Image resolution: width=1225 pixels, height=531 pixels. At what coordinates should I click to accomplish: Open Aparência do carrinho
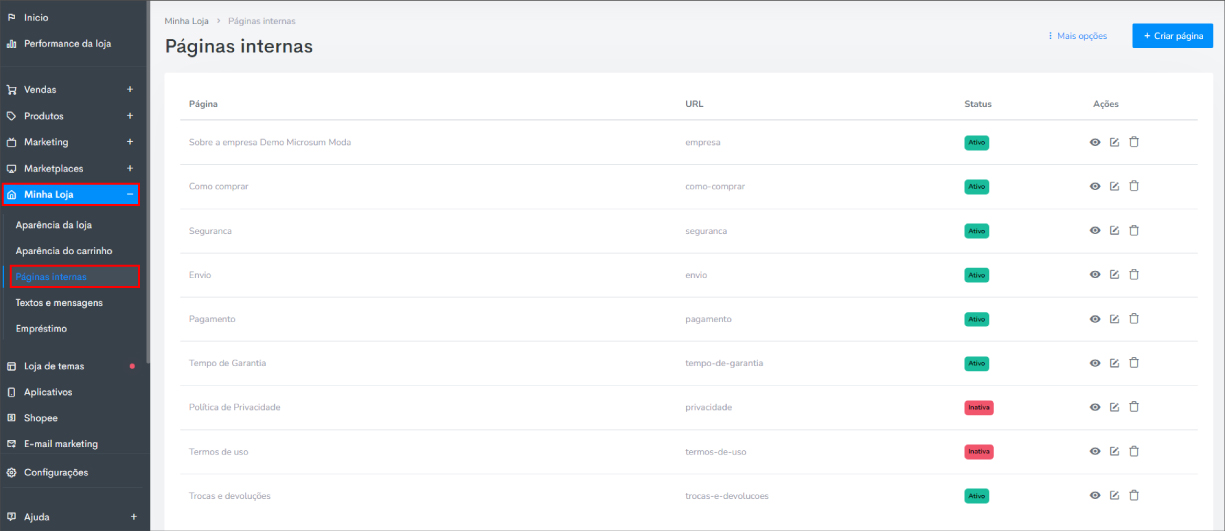pyautogui.click(x=64, y=251)
